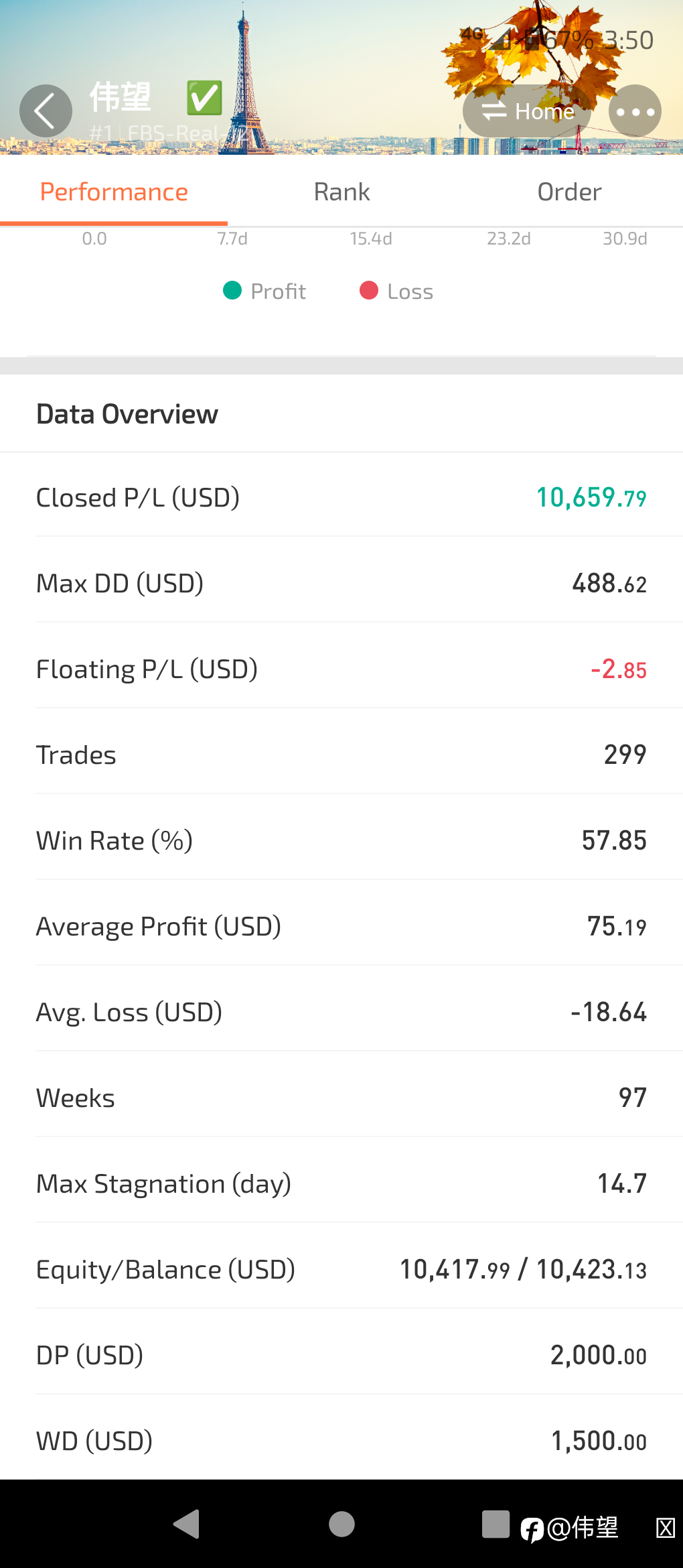Image resolution: width=683 pixels, height=1568 pixels.
Task: Tap the crossed box icon bottom right
Action: (665, 1528)
